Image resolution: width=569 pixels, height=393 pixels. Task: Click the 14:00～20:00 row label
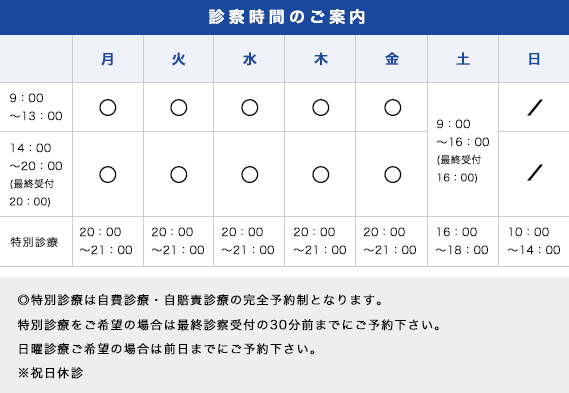(36, 175)
